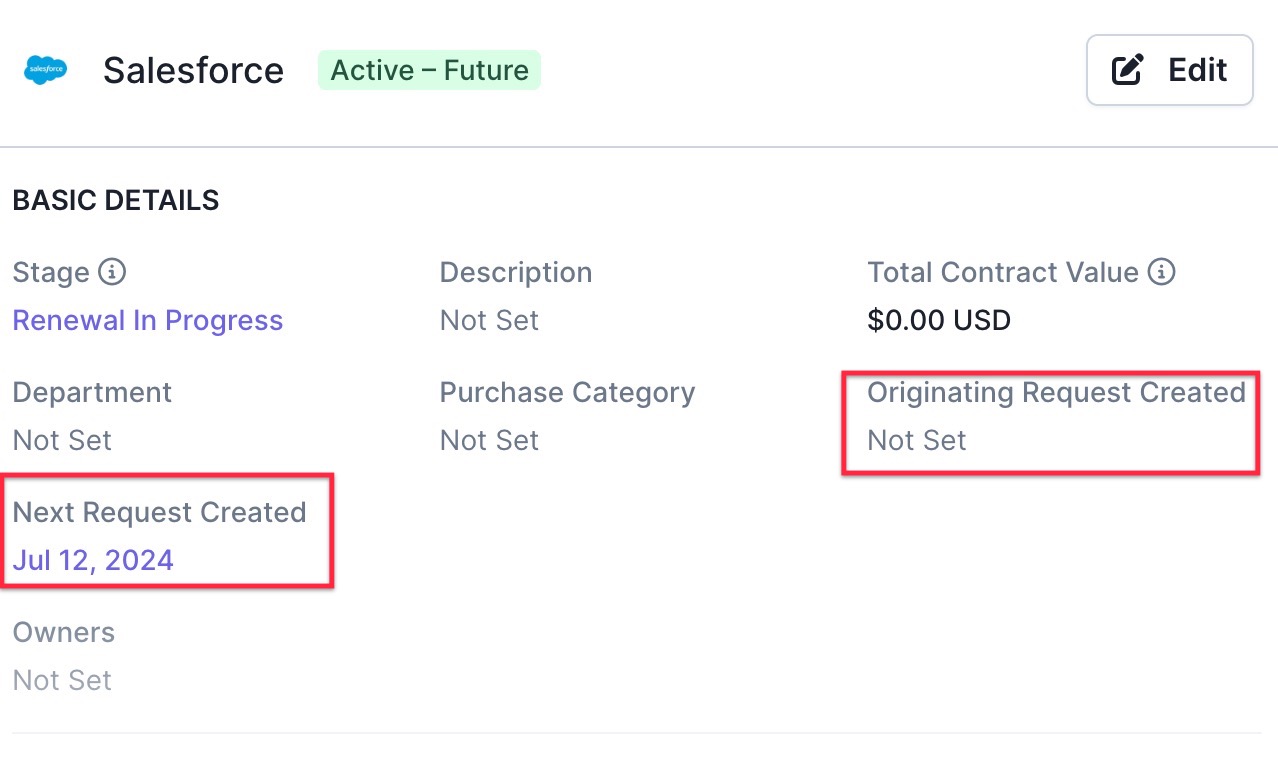Click the Originating Request Created label
Viewport: 1278px width, 766px height.
(x=1056, y=393)
